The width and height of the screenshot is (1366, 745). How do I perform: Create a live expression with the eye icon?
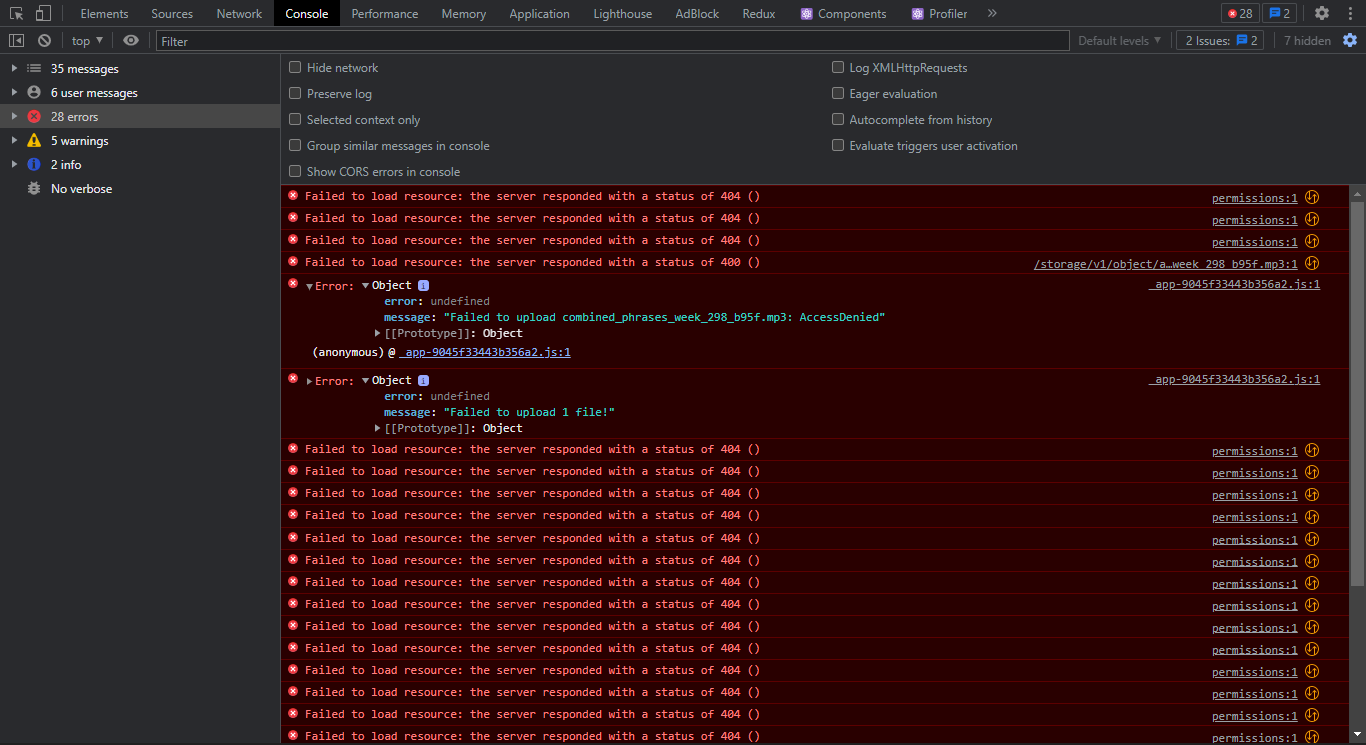pos(131,40)
